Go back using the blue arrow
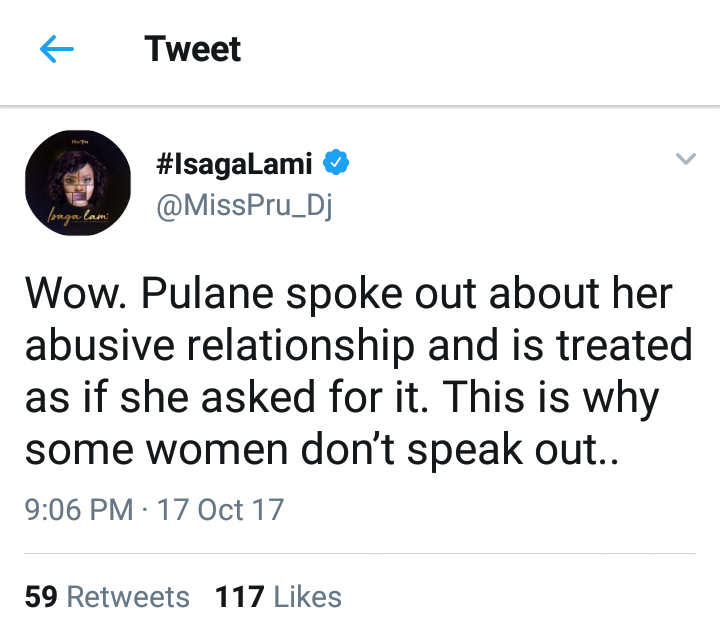This screenshot has height=638, width=720. coord(57,49)
